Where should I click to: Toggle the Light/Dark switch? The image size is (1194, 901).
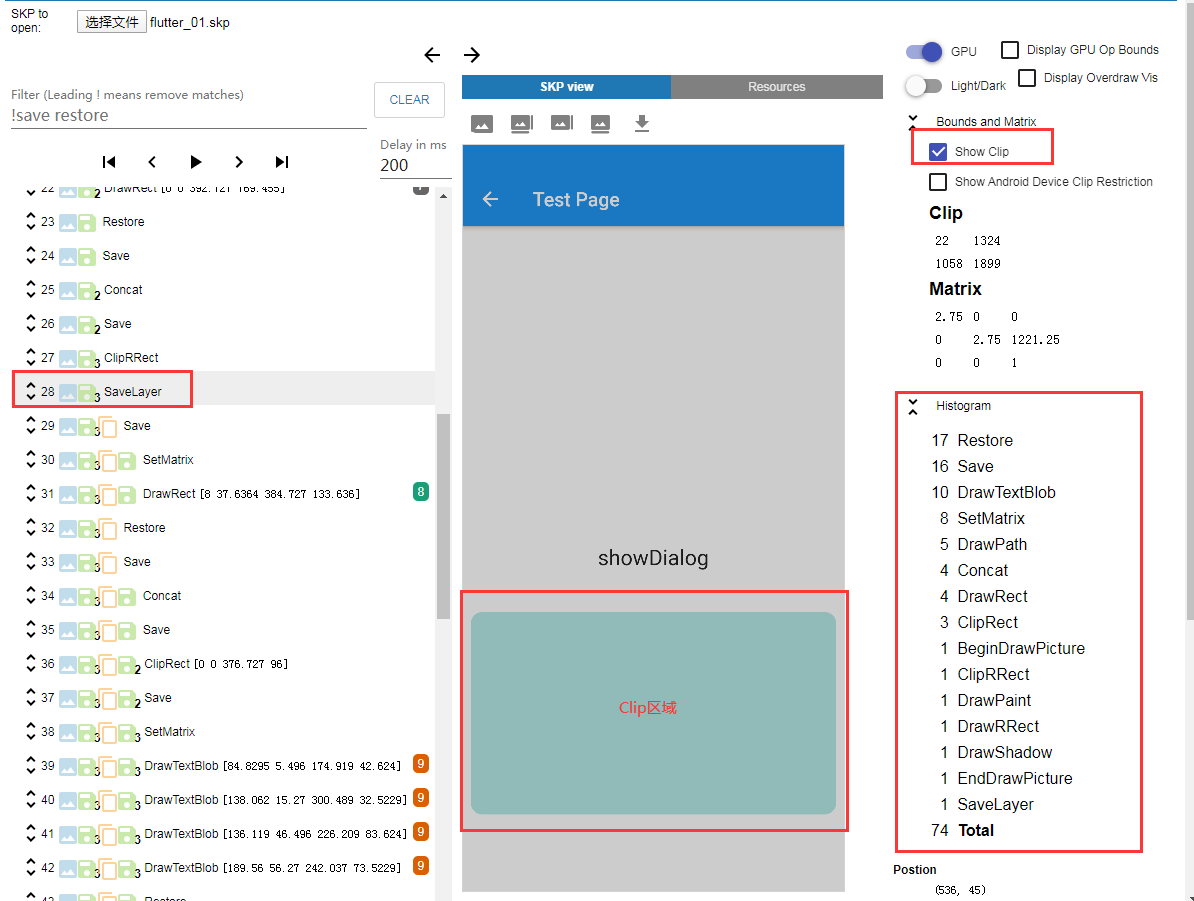tap(924, 85)
